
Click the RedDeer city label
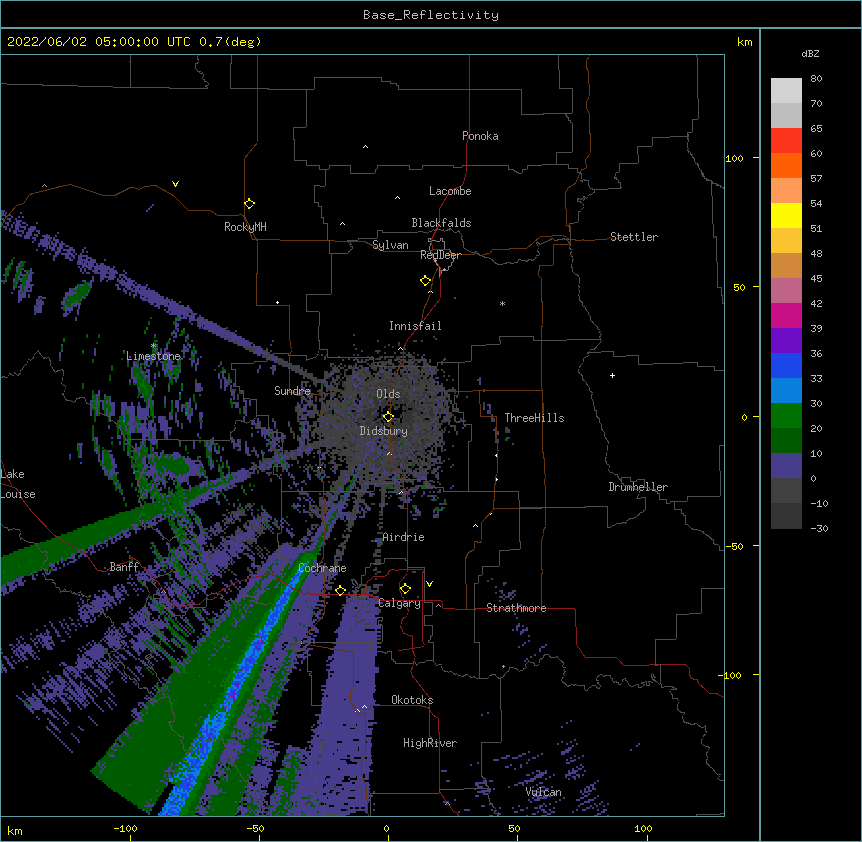[x=440, y=255]
